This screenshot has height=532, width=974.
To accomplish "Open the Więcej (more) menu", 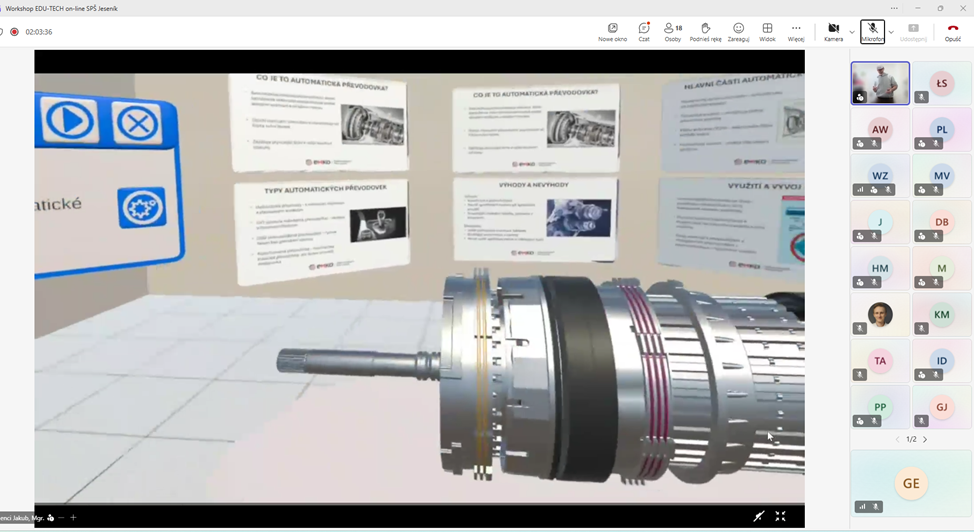I will [796, 31].
